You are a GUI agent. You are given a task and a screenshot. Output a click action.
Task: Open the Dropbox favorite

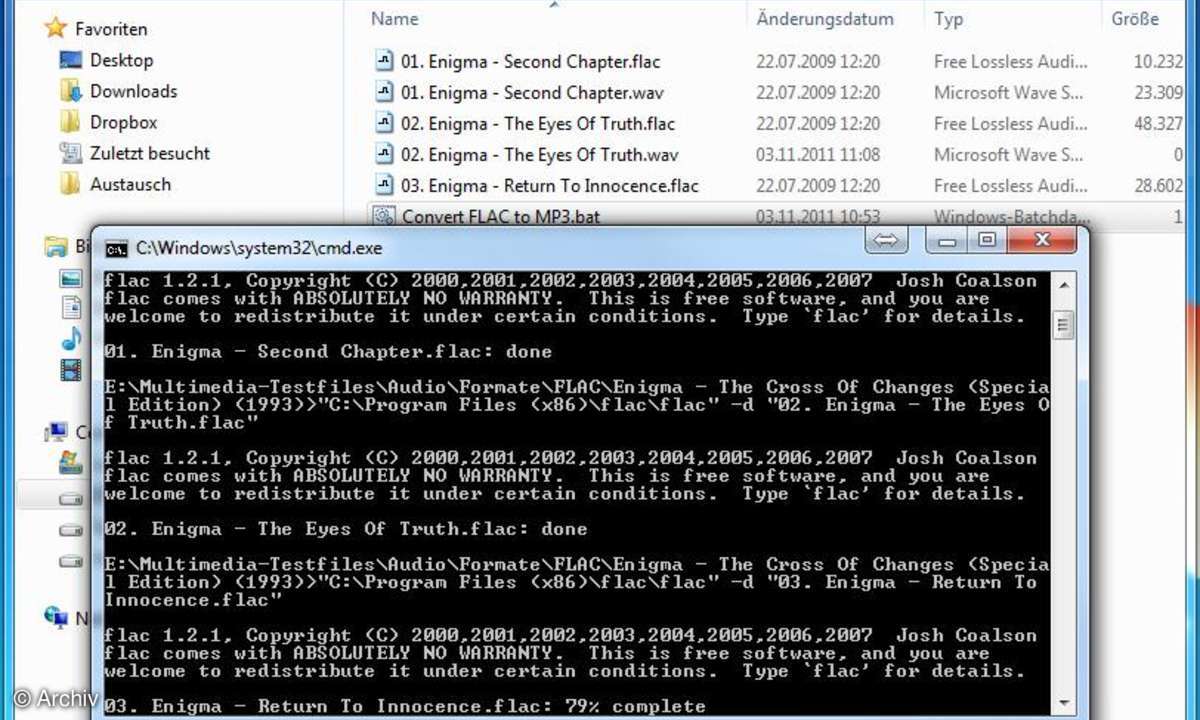[x=123, y=122]
